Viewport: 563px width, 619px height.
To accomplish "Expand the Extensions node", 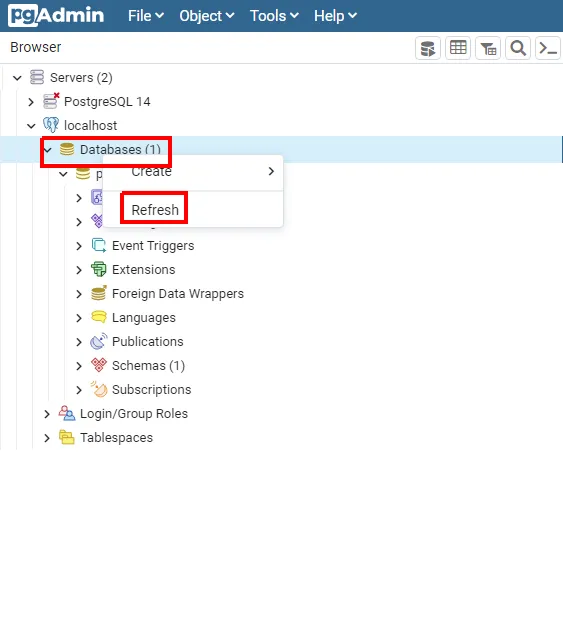I will pos(79,270).
